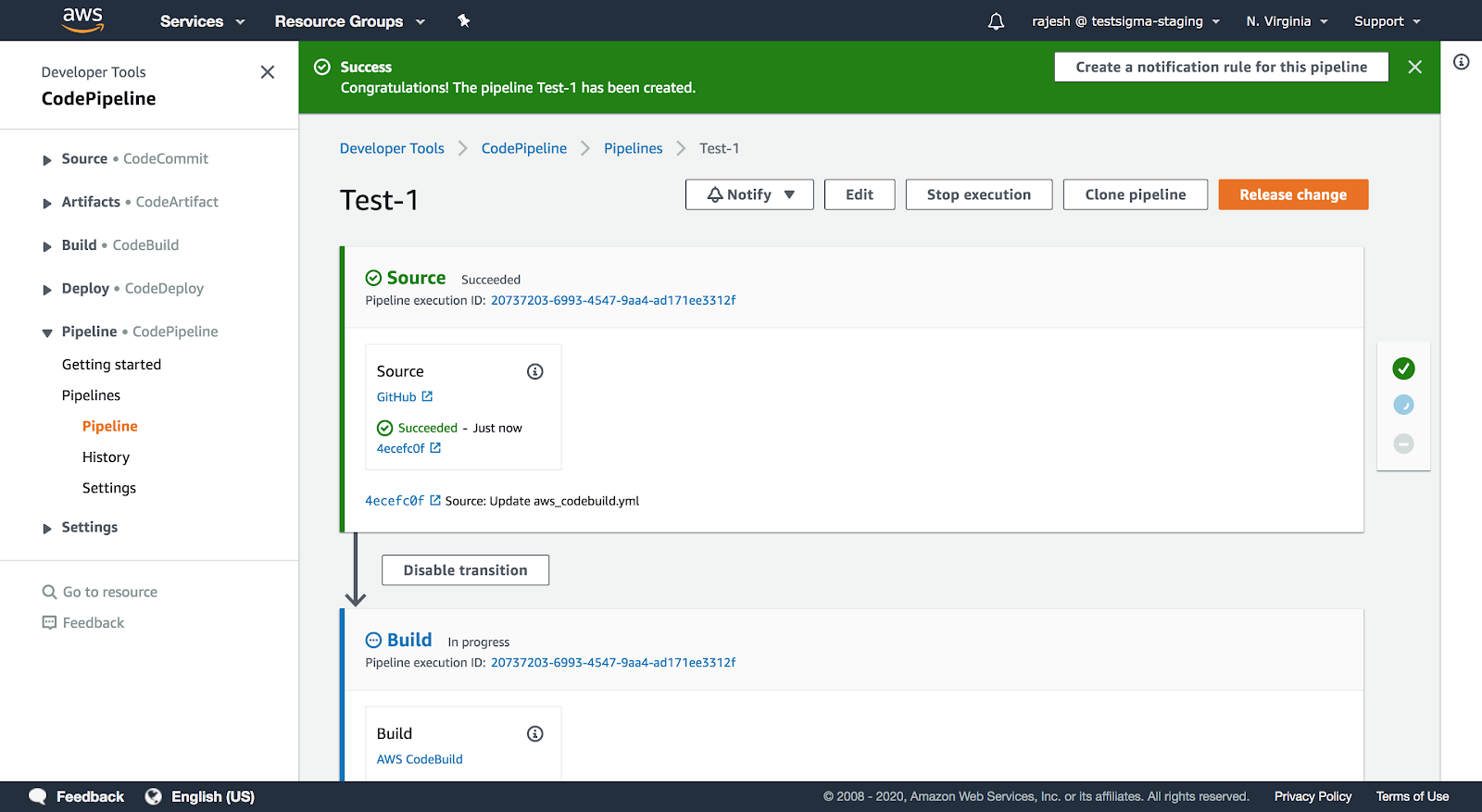Screen dimensions: 1482x812
Task: Open the GitHub provider link
Action: click(x=396, y=396)
